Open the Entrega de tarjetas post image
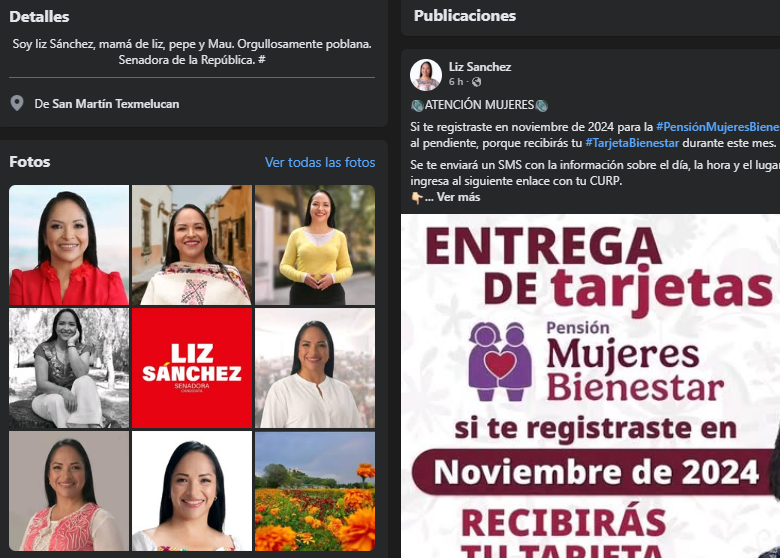Viewport: 780px width, 558px height. [x=590, y=386]
